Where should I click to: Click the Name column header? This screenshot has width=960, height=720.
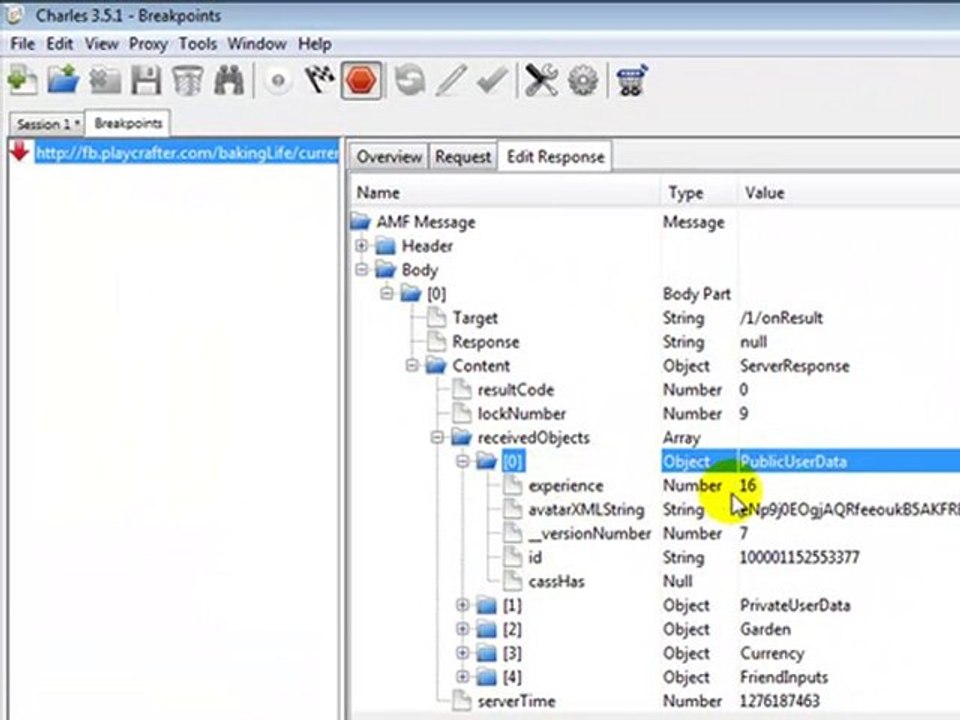coord(506,193)
